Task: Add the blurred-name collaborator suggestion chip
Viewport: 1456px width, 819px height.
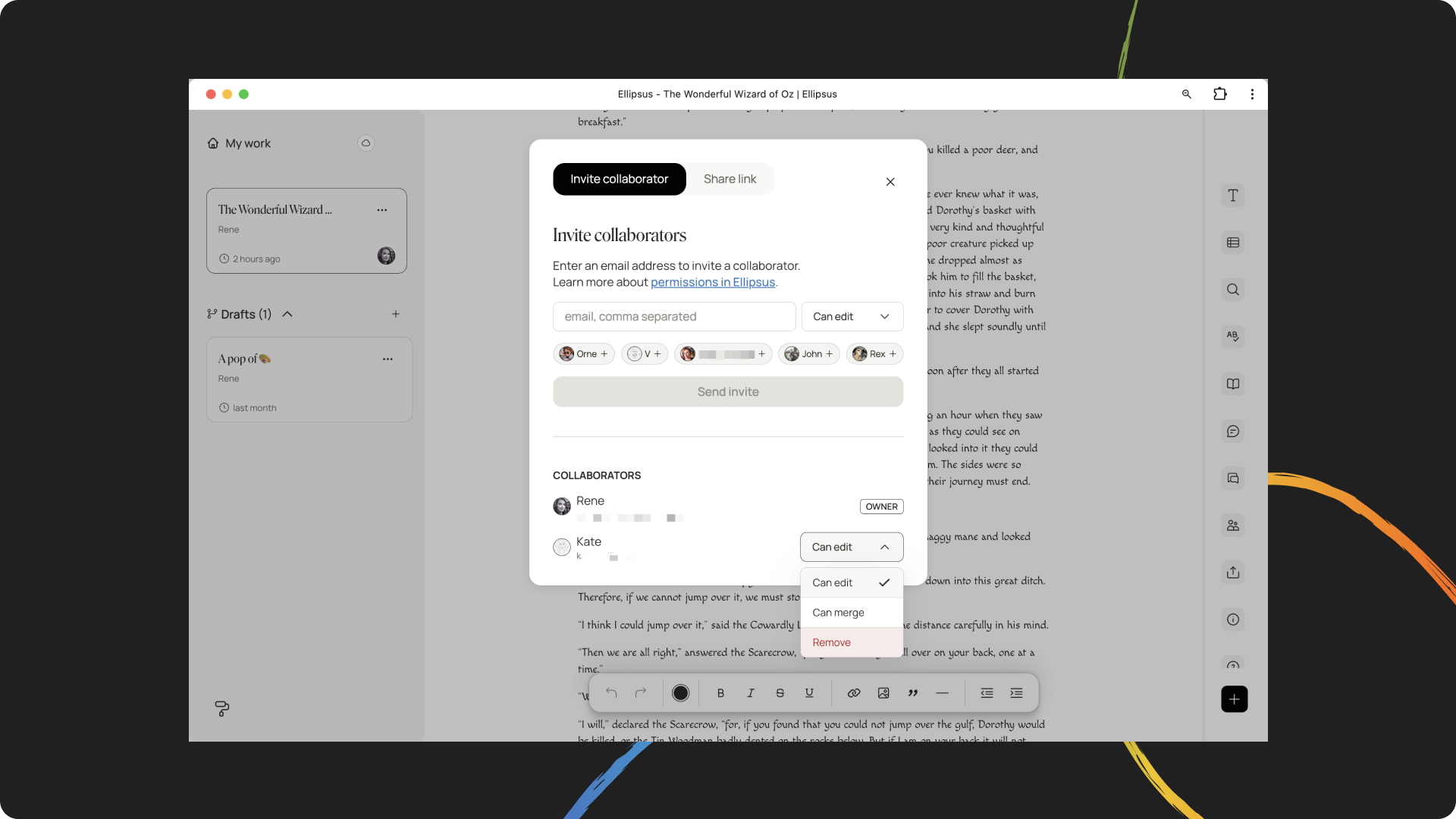Action: [723, 354]
